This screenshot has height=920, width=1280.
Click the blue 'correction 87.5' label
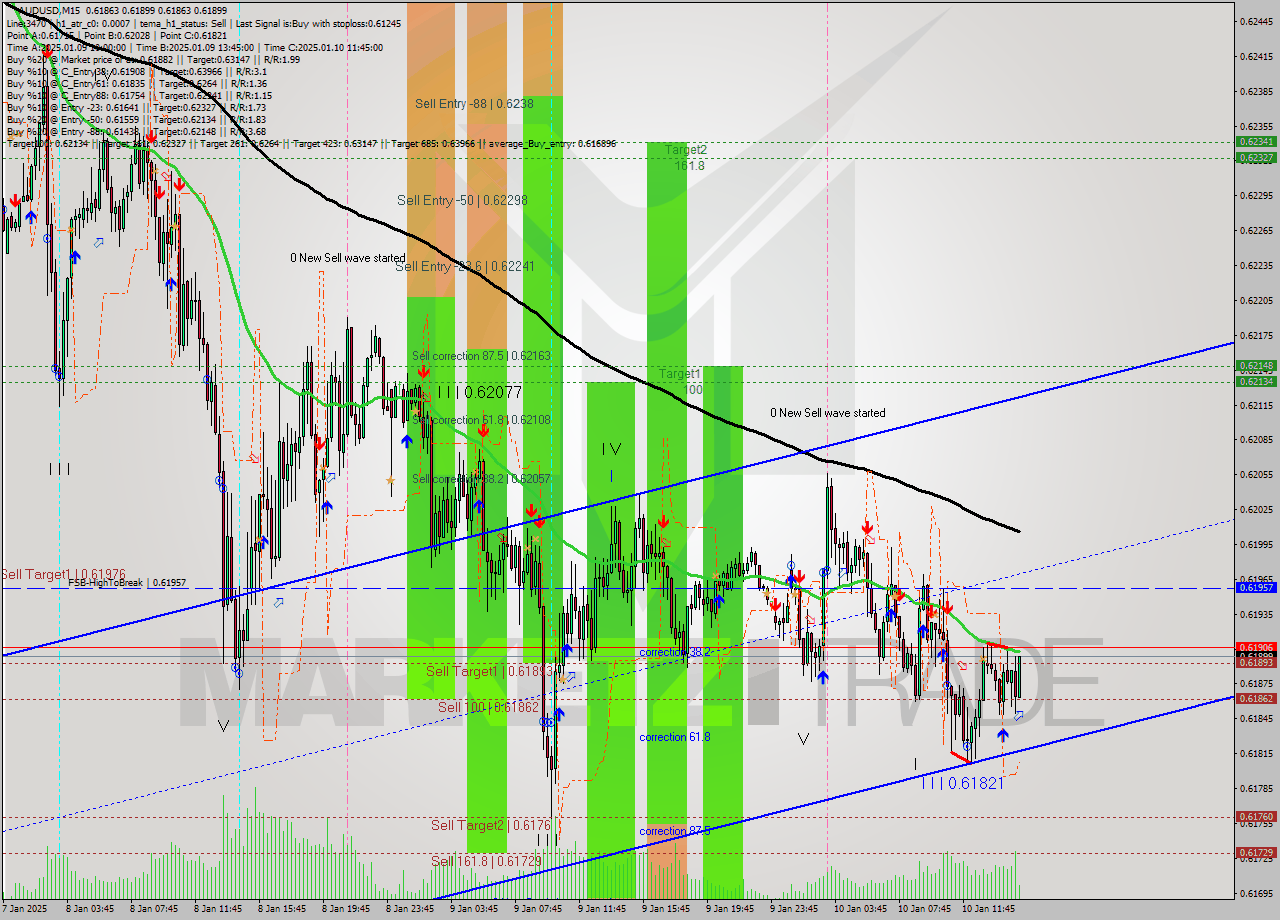[675, 831]
